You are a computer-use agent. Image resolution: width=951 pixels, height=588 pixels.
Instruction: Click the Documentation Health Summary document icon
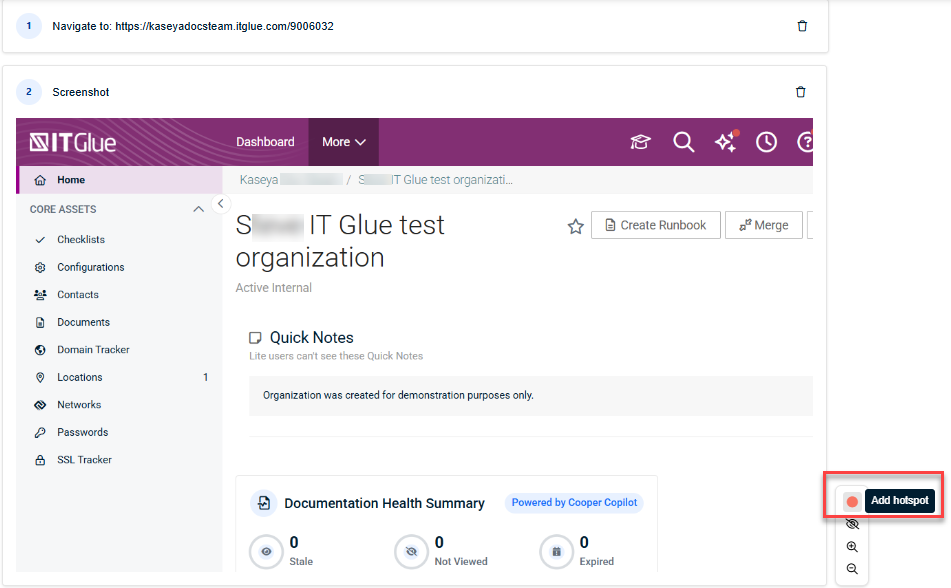(x=264, y=503)
